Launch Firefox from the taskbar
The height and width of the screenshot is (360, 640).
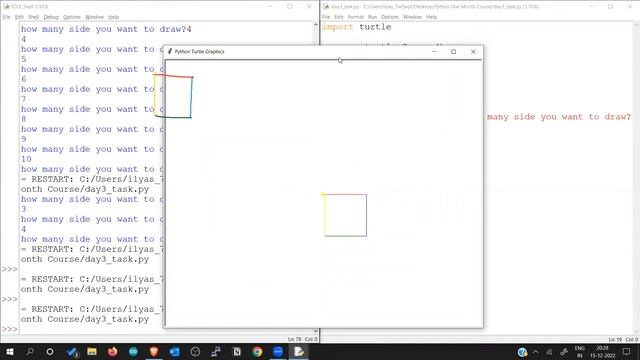tap(112, 351)
